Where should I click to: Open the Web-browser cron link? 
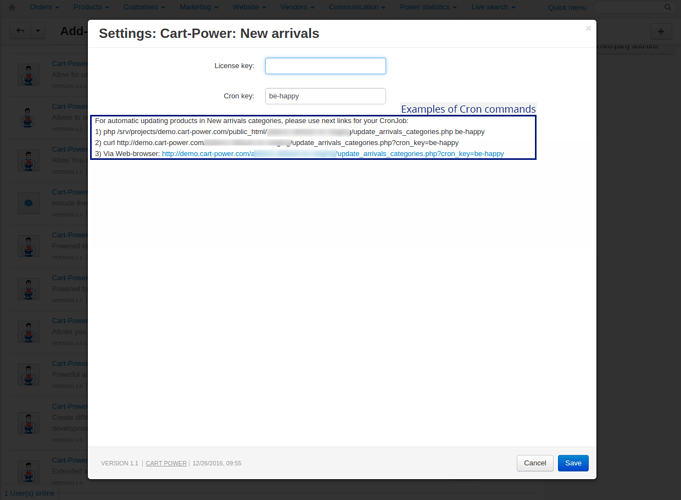(x=333, y=154)
